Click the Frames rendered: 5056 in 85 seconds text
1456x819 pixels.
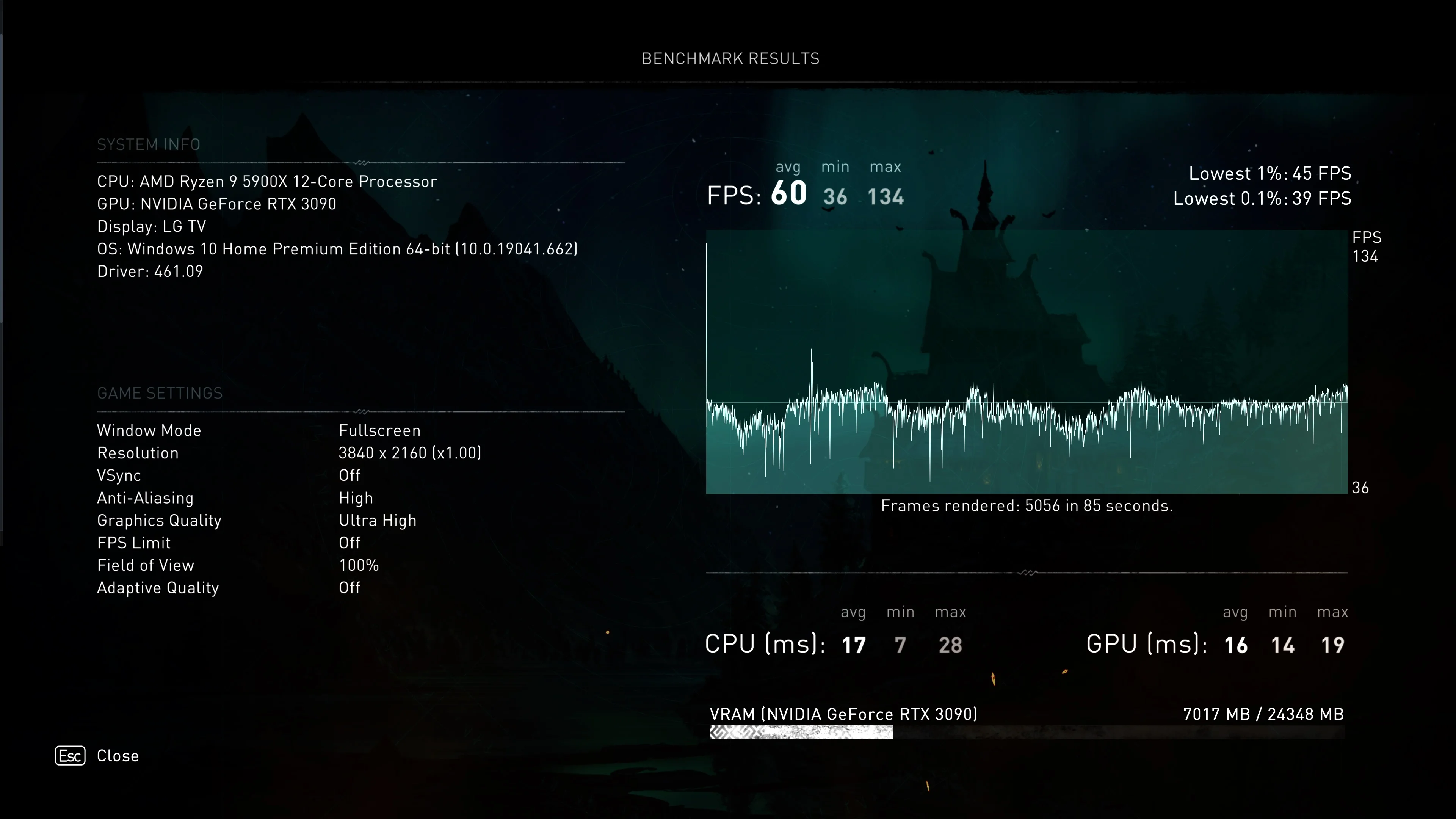pos(1027,506)
